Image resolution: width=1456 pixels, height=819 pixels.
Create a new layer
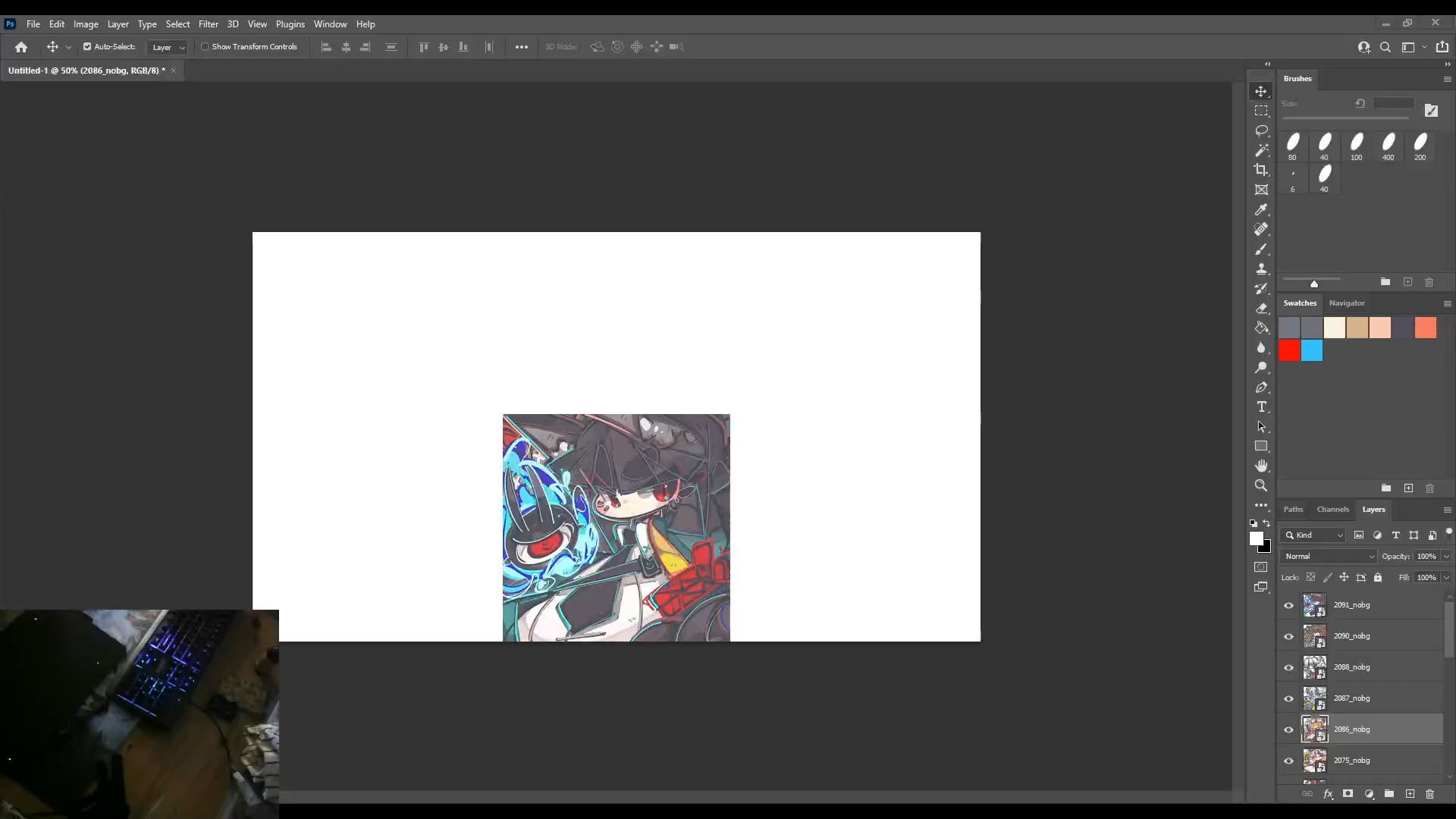point(1410,794)
